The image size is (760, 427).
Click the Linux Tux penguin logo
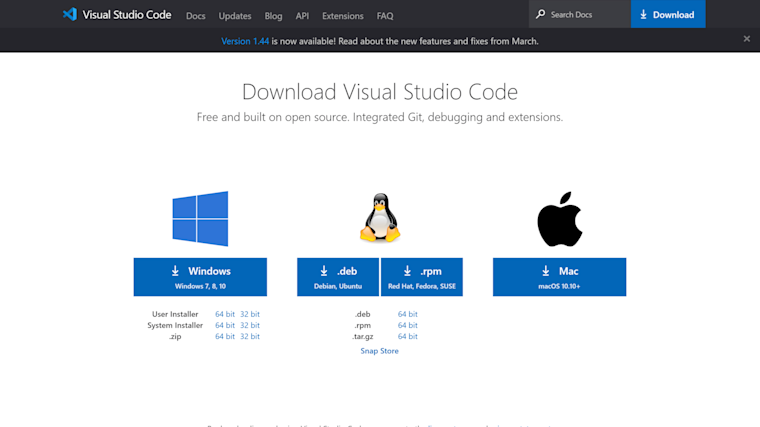380,218
